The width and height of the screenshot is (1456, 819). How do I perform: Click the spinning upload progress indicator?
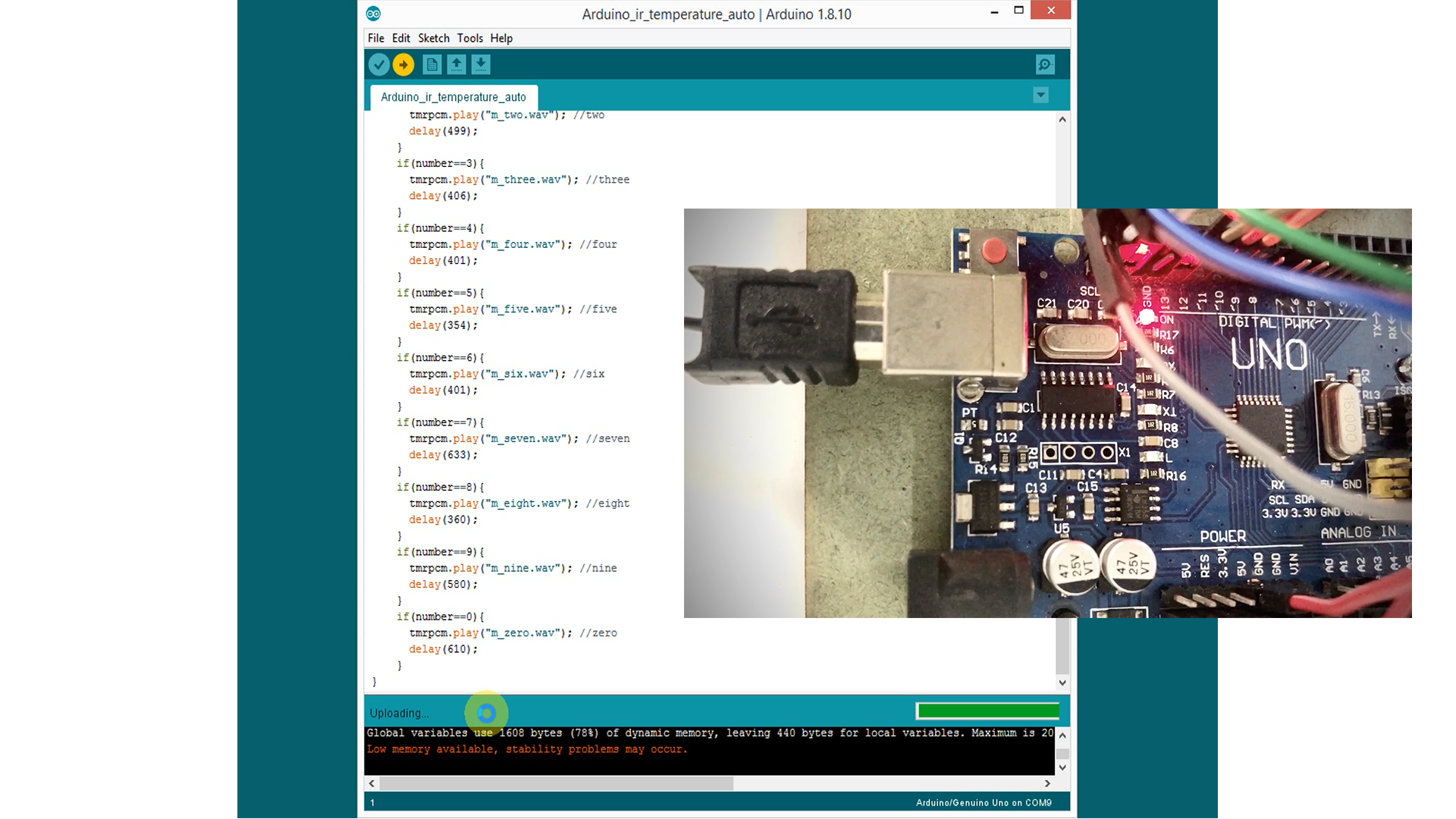pyautogui.click(x=485, y=712)
